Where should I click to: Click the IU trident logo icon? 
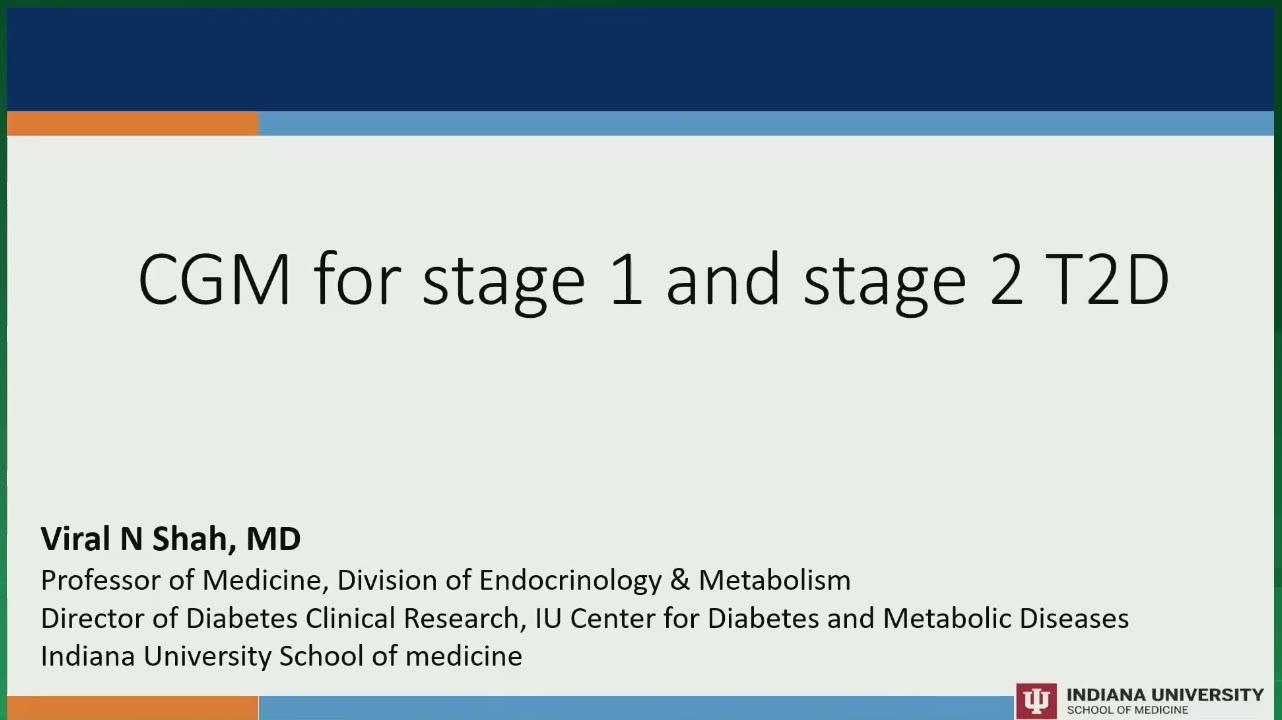click(1036, 700)
